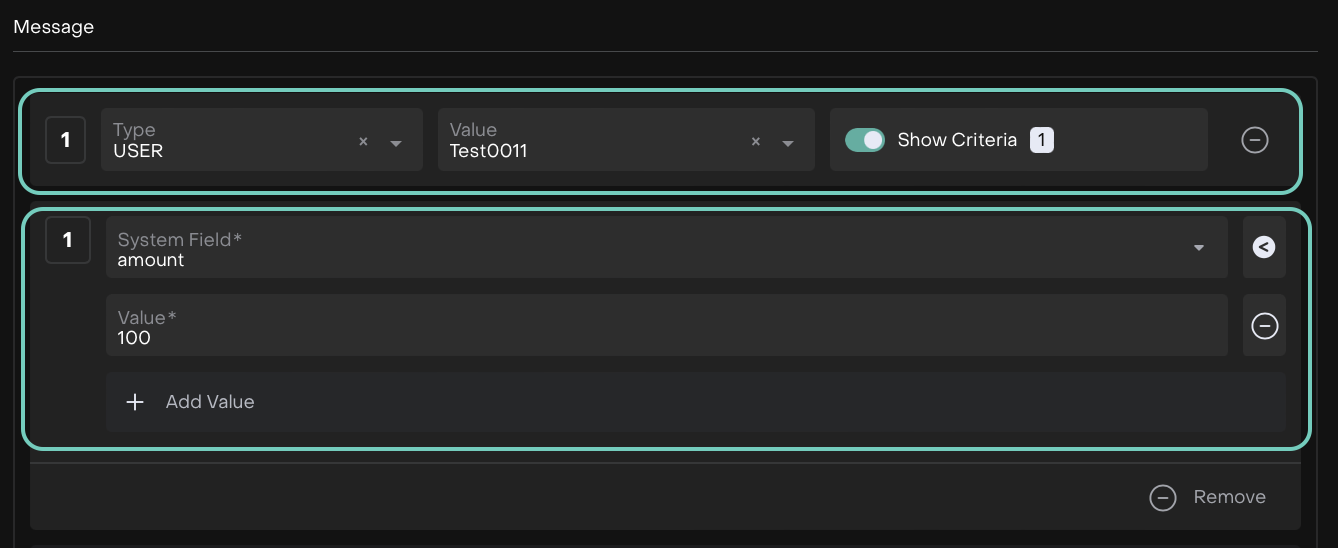Remove the 100 criteria value
The width and height of the screenshot is (1338, 548).
coord(1264,326)
